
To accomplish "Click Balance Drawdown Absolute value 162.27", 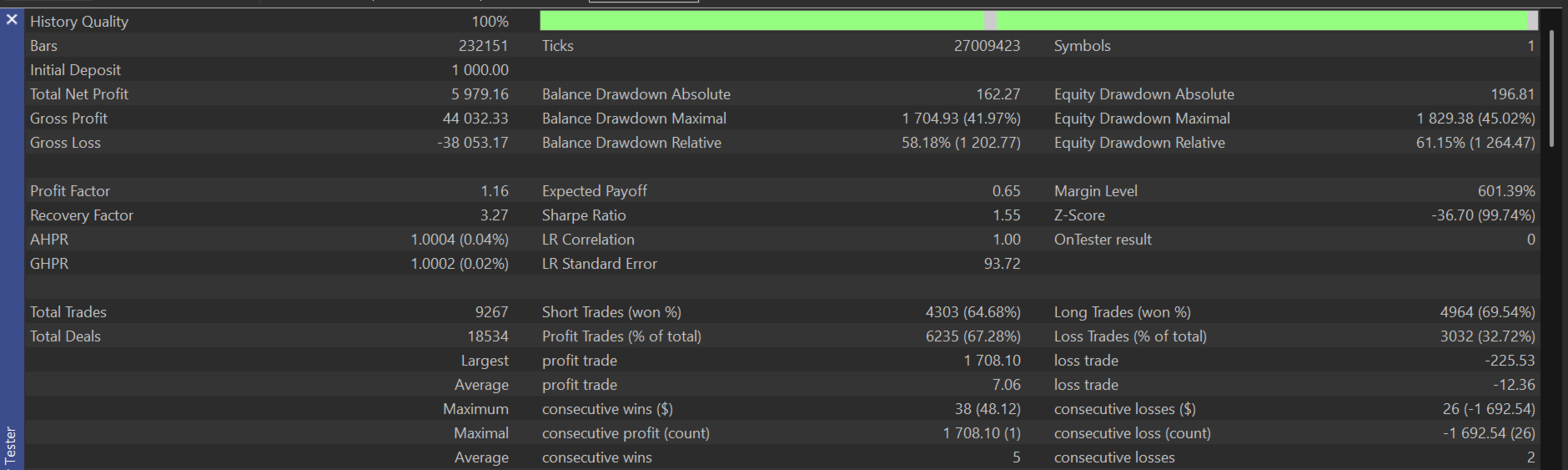I will point(998,94).
